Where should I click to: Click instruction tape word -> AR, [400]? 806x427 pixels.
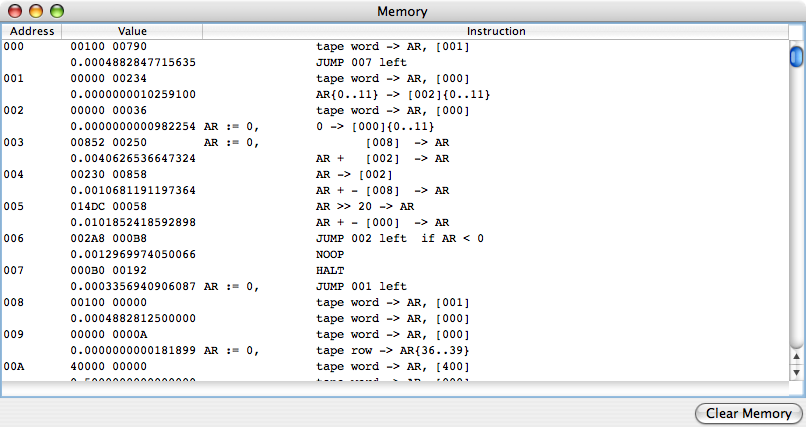point(393,366)
